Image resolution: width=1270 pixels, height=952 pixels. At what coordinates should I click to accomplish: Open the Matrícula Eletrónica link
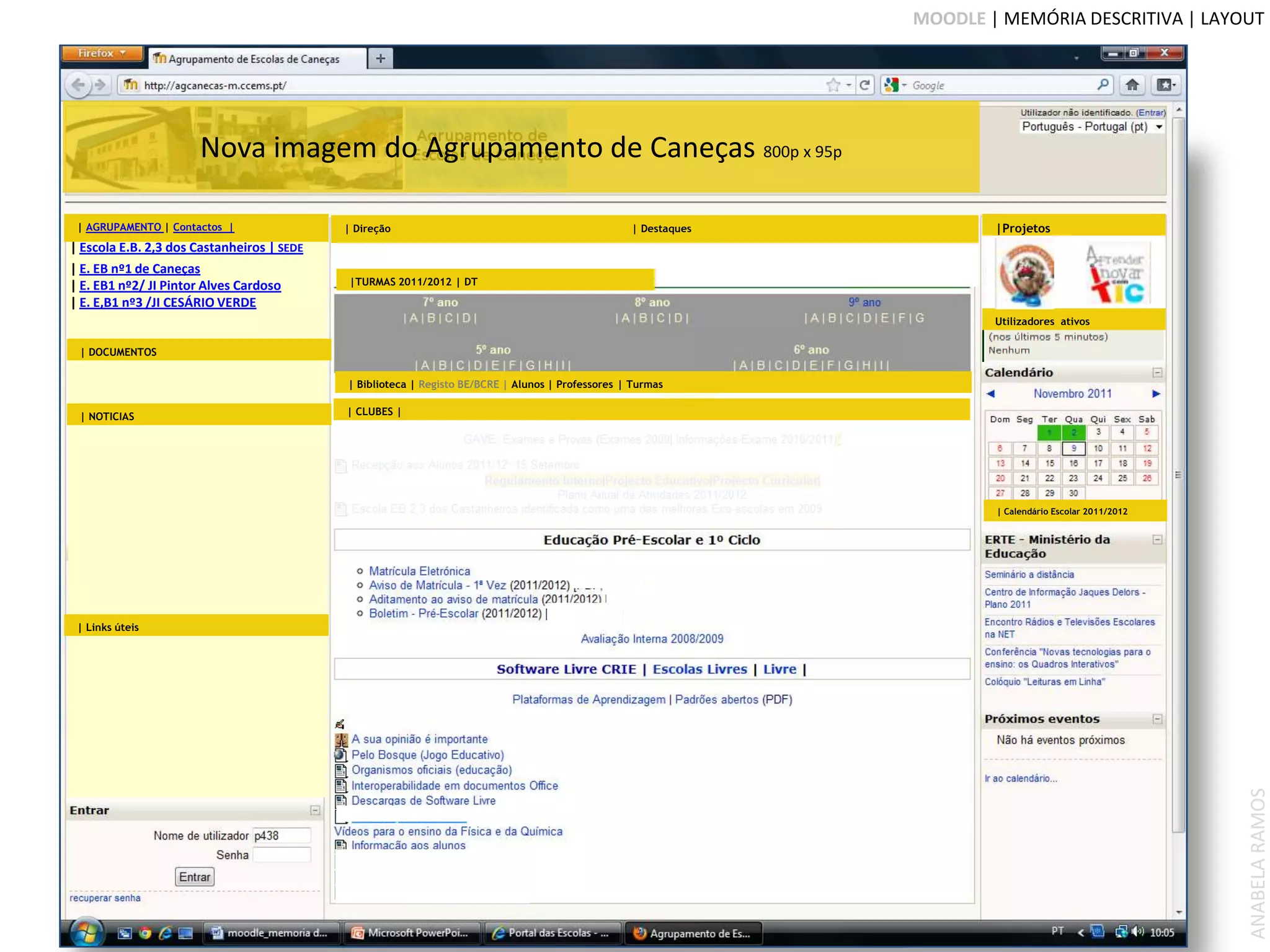click(x=419, y=571)
